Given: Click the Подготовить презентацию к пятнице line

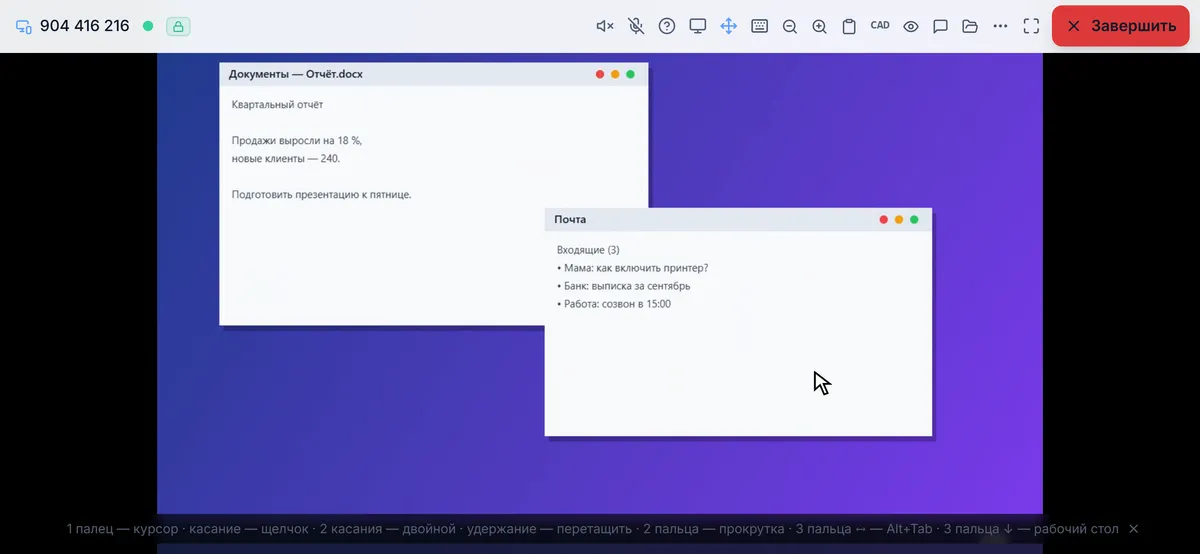Looking at the screenshot, I should 322,195.
